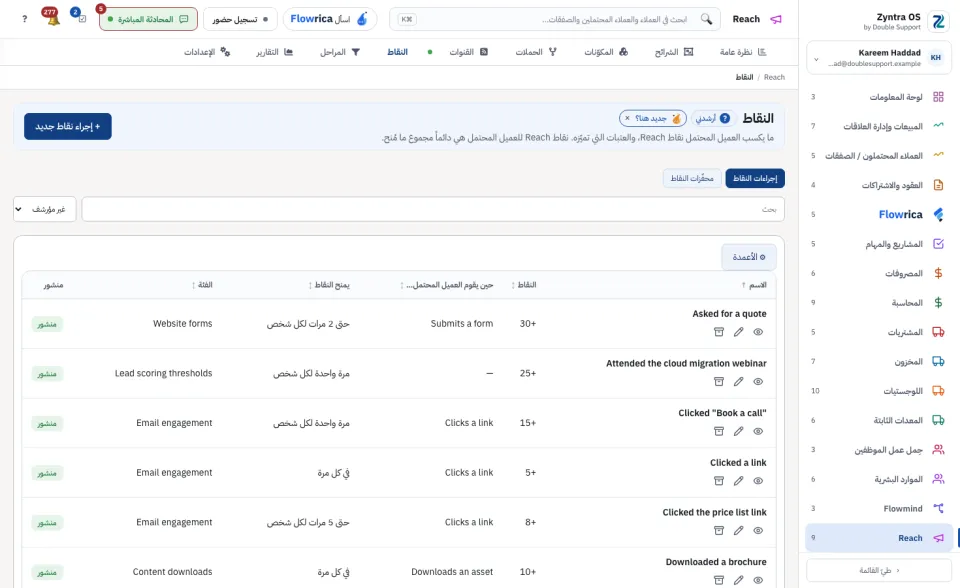Open the غير مؤرشف filter dropdown

tap(45, 209)
